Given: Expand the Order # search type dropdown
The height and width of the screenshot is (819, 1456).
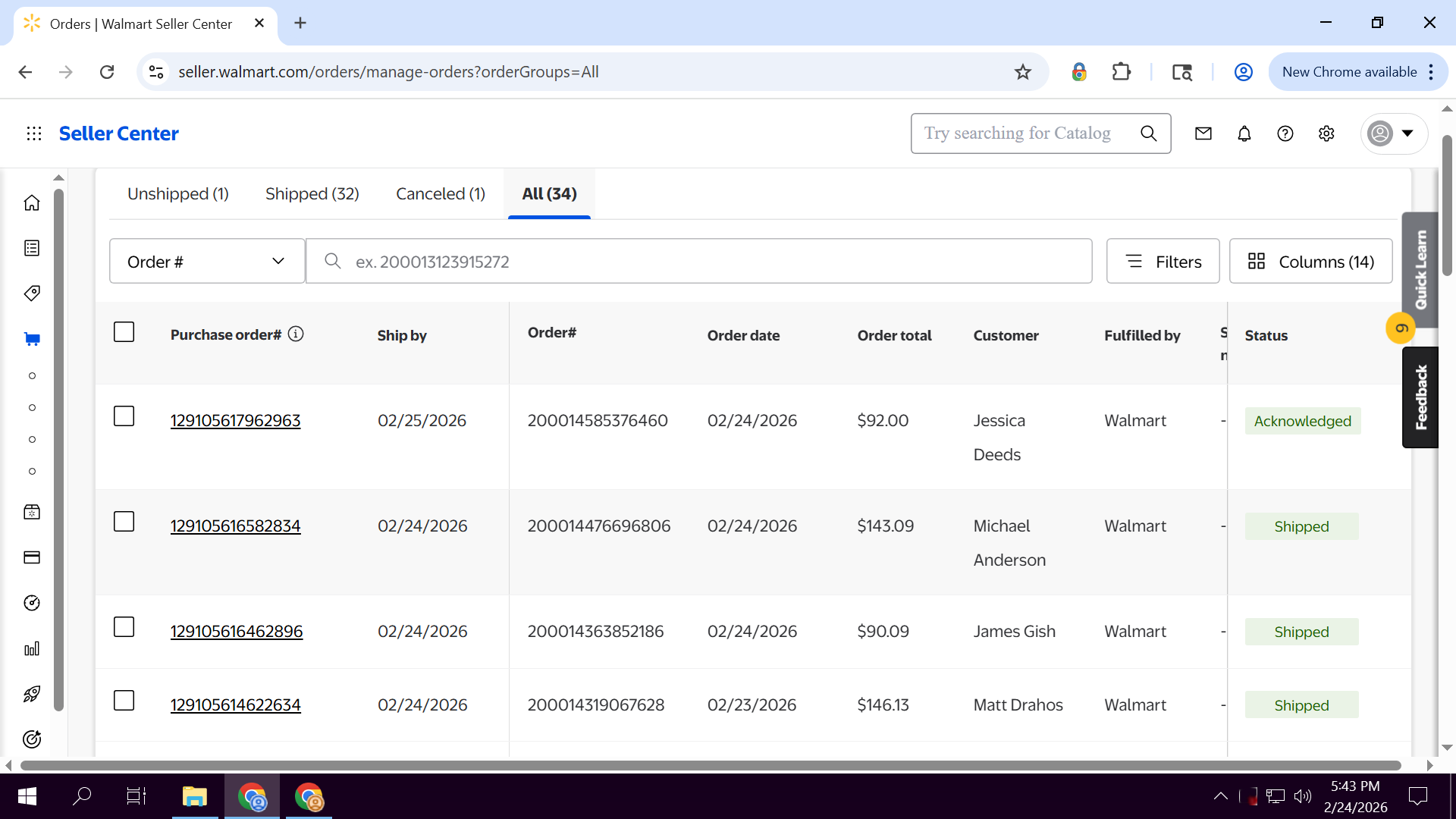Looking at the screenshot, I should tap(206, 262).
